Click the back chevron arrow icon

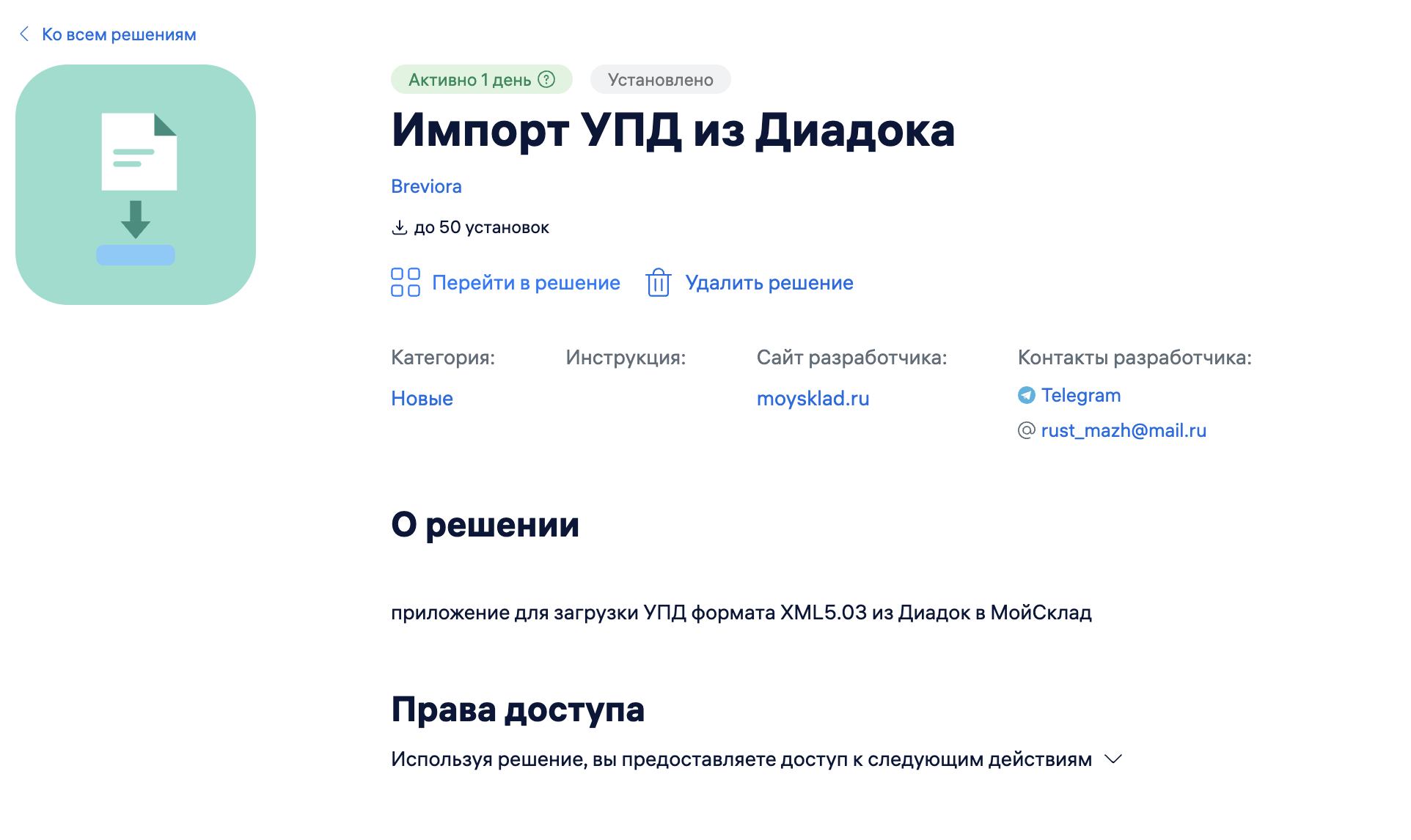pyautogui.click(x=24, y=34)
